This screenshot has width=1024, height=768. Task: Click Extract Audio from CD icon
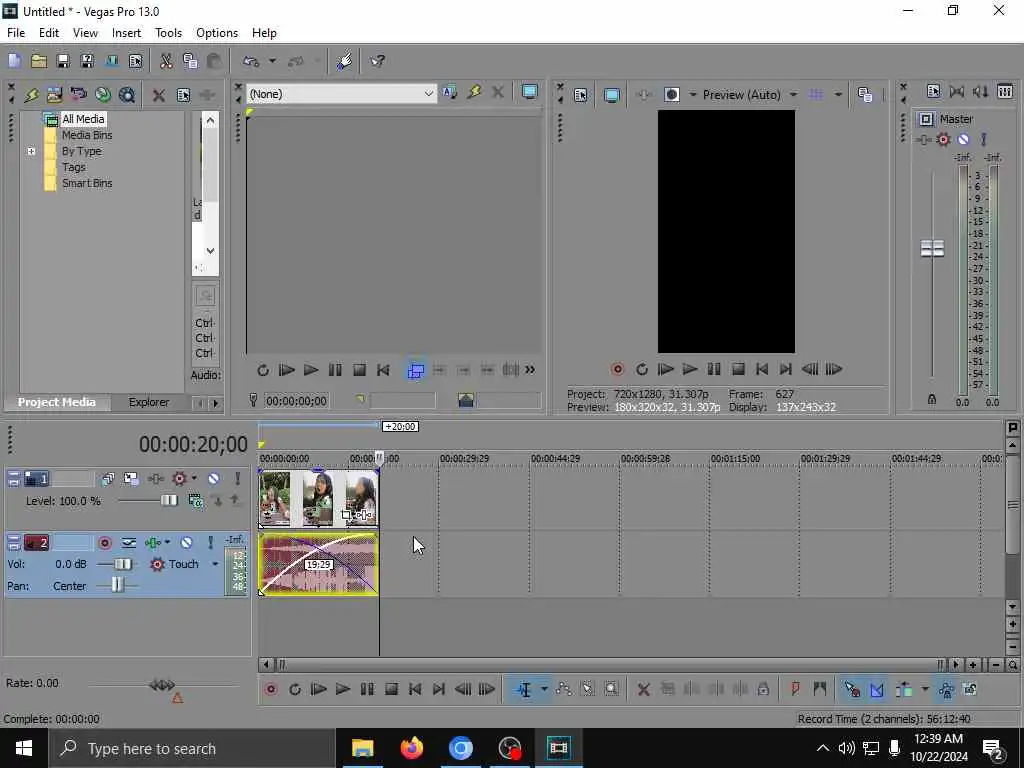pos(103,95)
